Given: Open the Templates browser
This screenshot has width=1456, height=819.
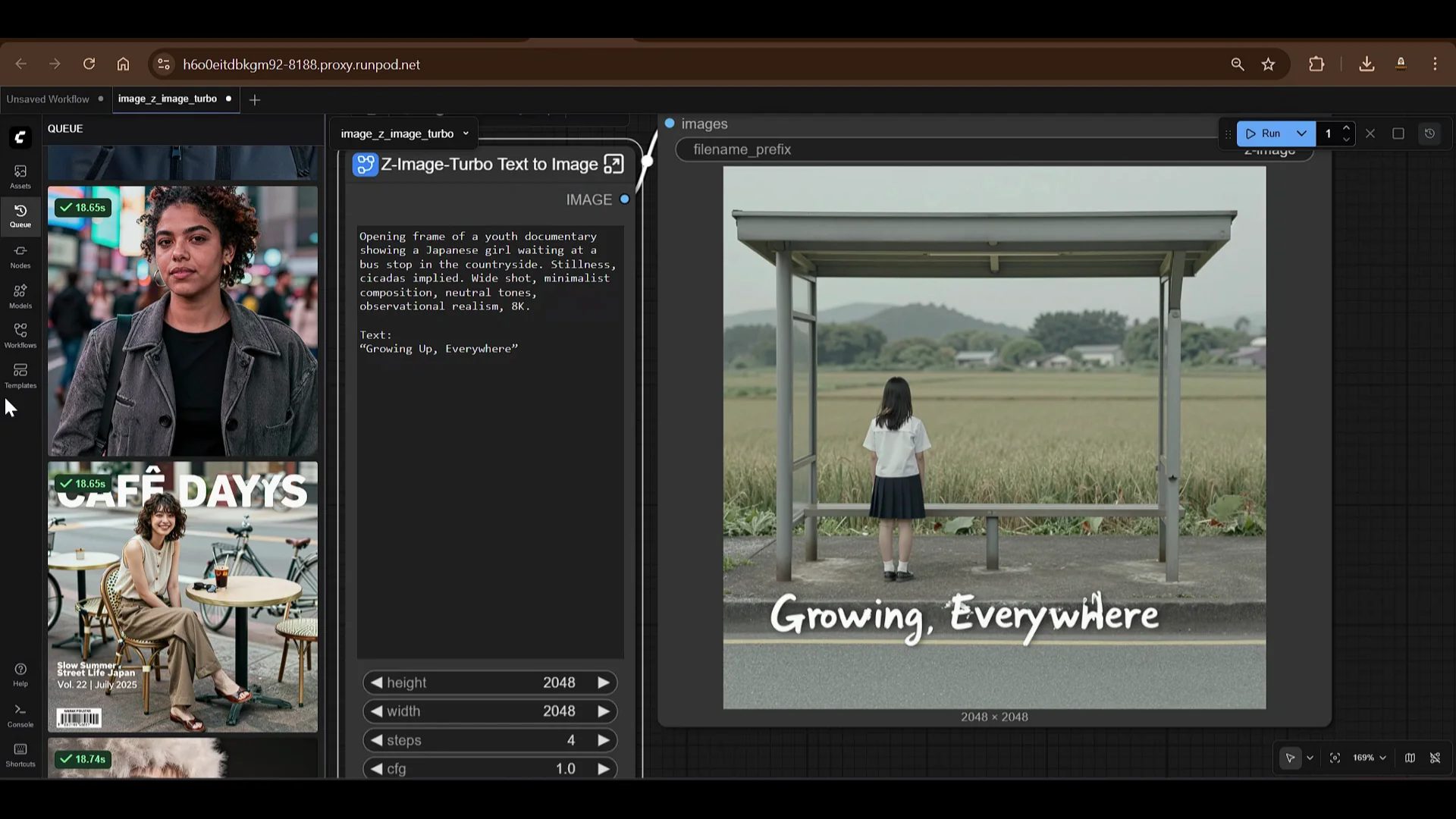Looking at the screenshot, I should (20, 375).
